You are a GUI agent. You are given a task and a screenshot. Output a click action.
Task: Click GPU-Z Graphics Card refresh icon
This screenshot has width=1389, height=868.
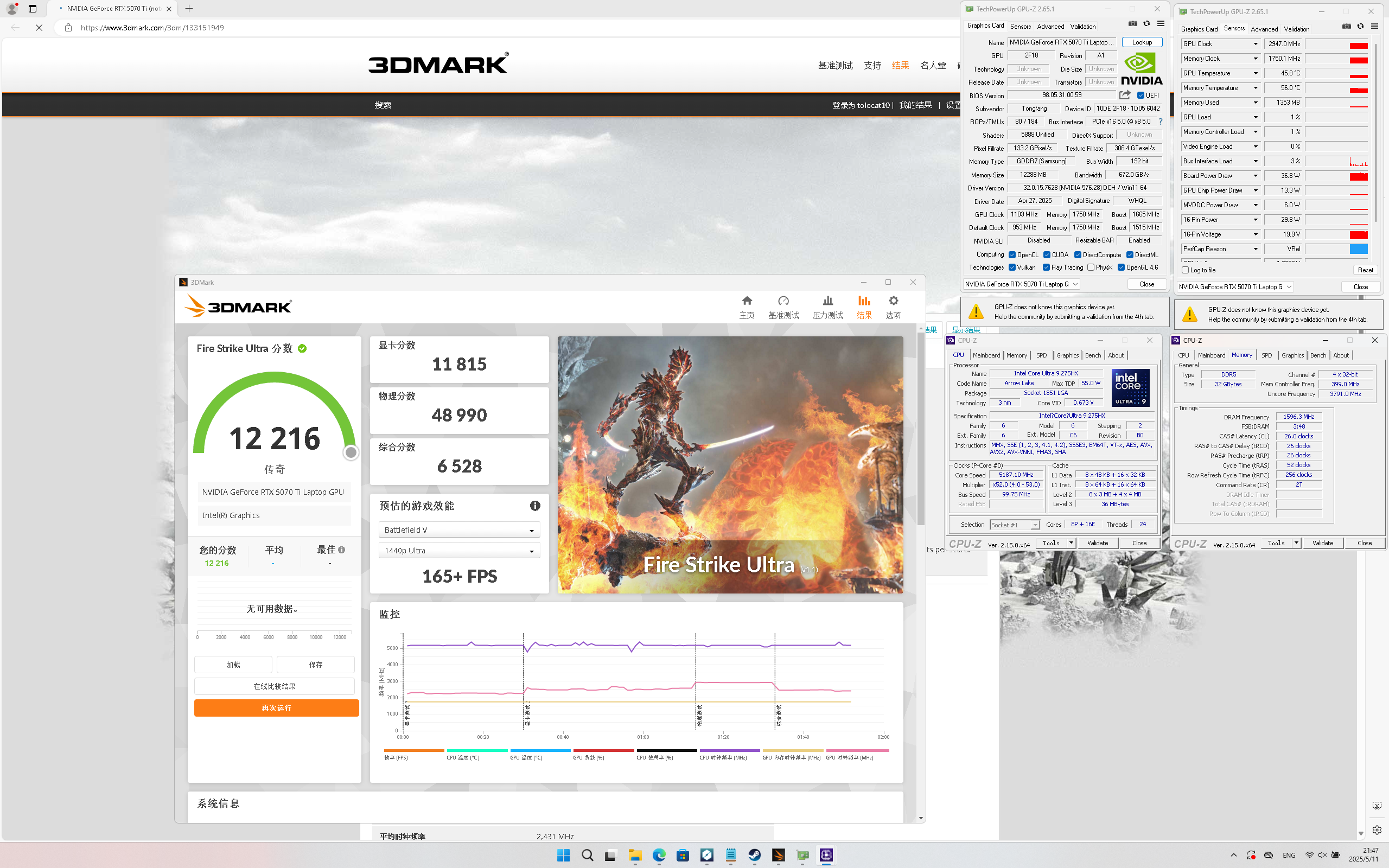1146,23
